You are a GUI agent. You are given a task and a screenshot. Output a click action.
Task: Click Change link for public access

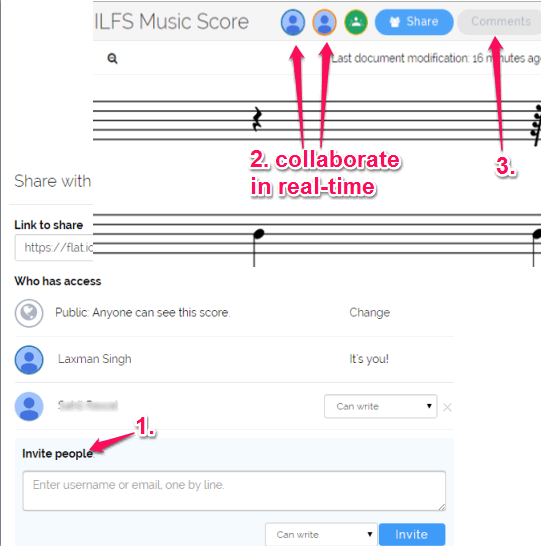click(x=369, y=313)
